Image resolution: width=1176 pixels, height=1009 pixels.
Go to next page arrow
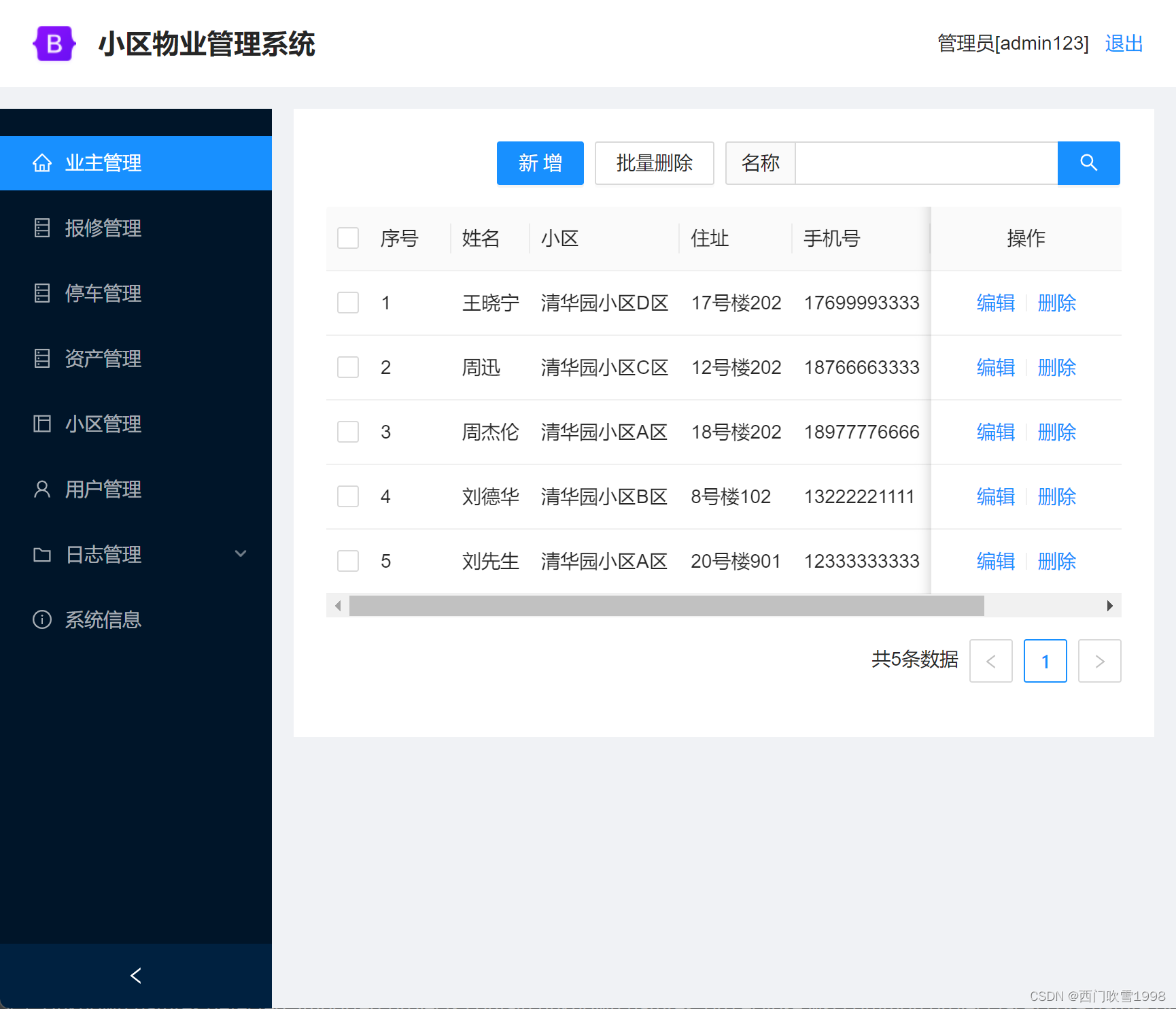tap(1100, 661)
